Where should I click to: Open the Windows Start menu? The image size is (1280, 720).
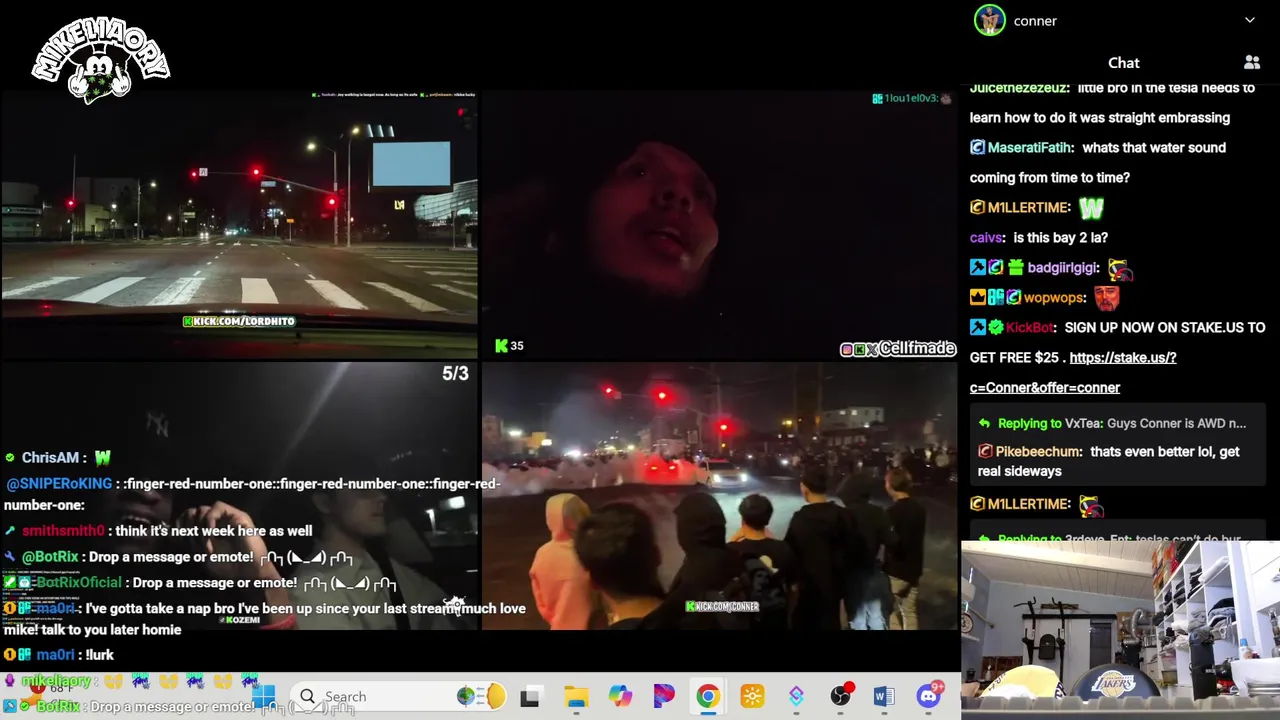coord(264,696)
